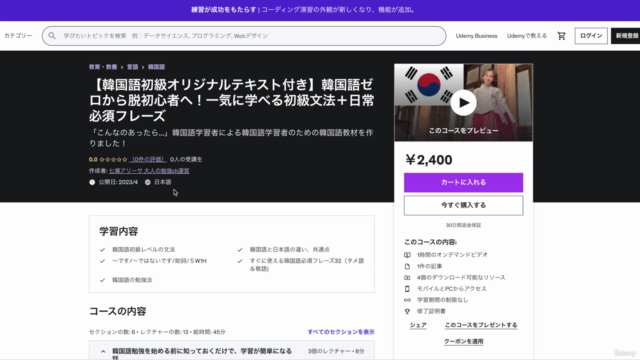Click checkmark beside 韓国語の勉強法

click(x=102, y=280)
